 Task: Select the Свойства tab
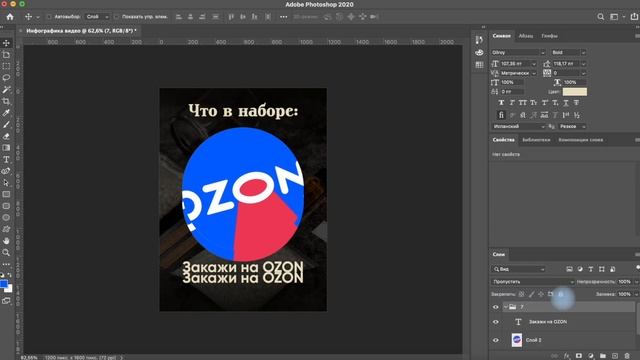503,140
